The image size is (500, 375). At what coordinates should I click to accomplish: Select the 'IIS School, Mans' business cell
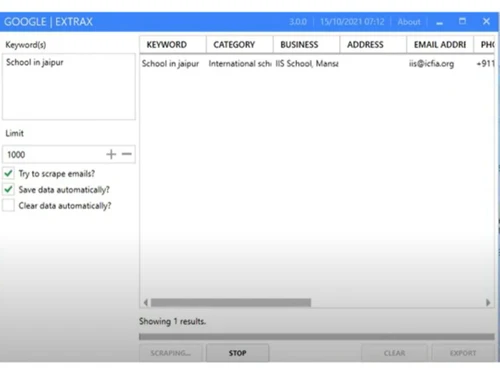click(x=307, y=64)
